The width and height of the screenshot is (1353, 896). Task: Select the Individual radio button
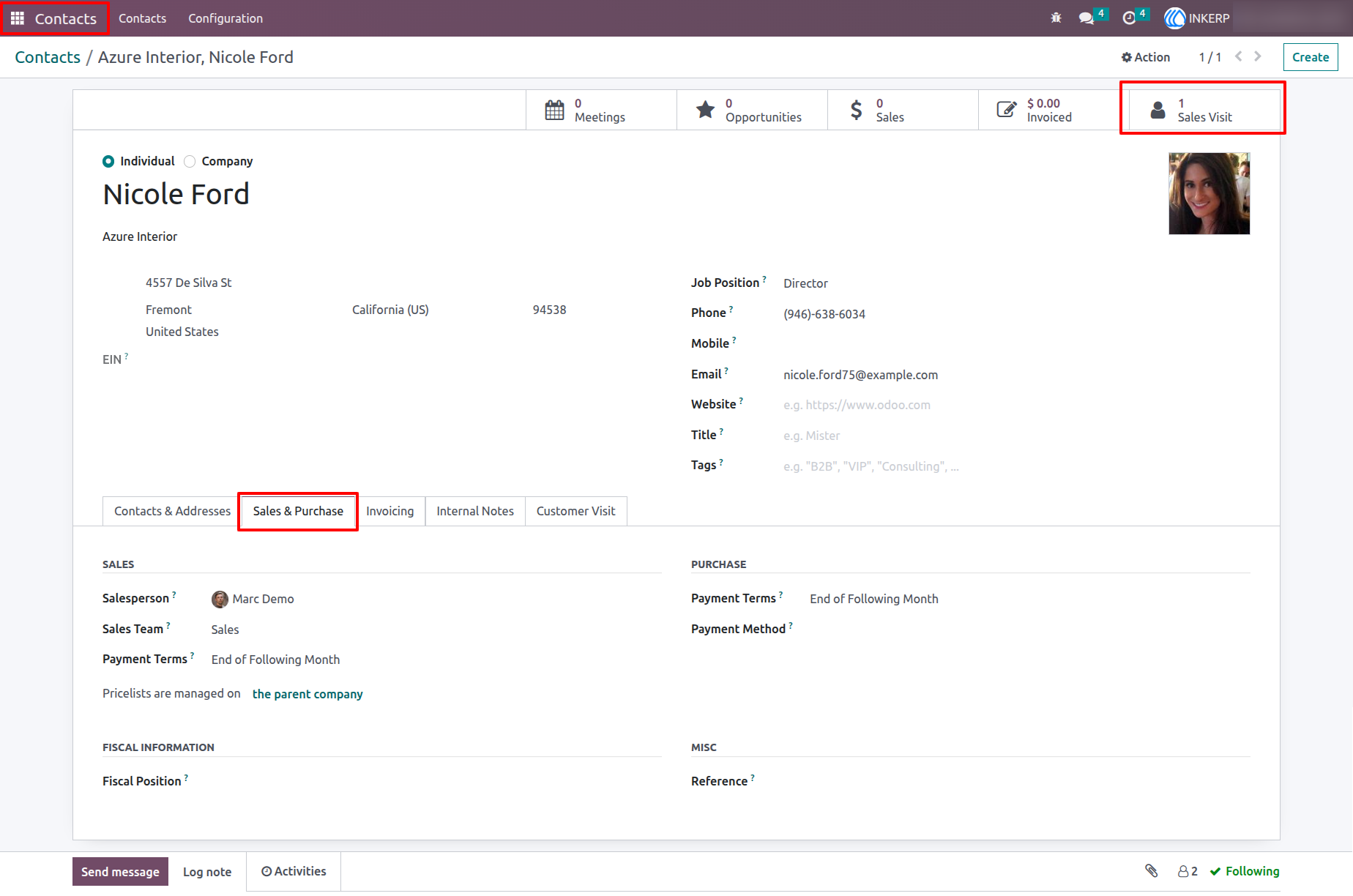coord(108,161)
